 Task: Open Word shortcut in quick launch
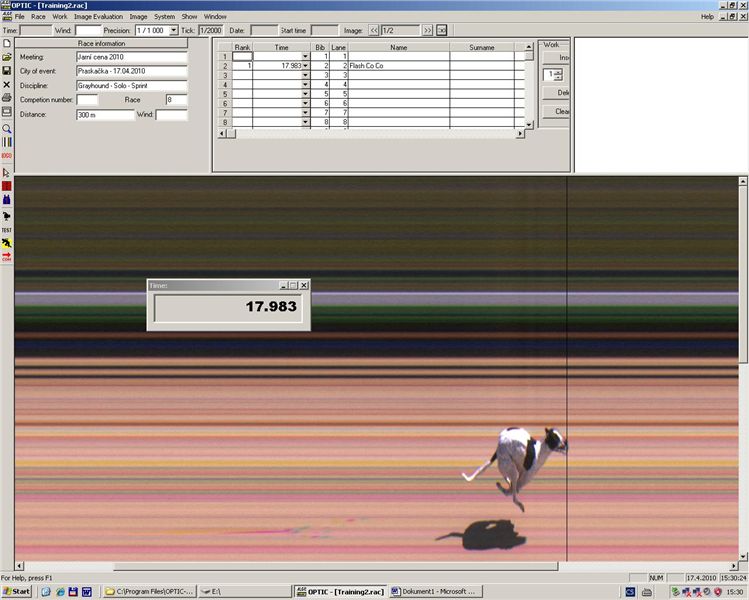click(x=86, y=591)
